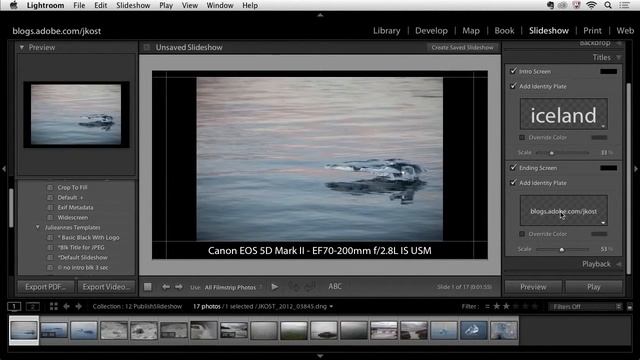The width and height of the screenshot is (640, 360).
Task: Click Create Saved Slideshow button
Action: tap(462, 47)
